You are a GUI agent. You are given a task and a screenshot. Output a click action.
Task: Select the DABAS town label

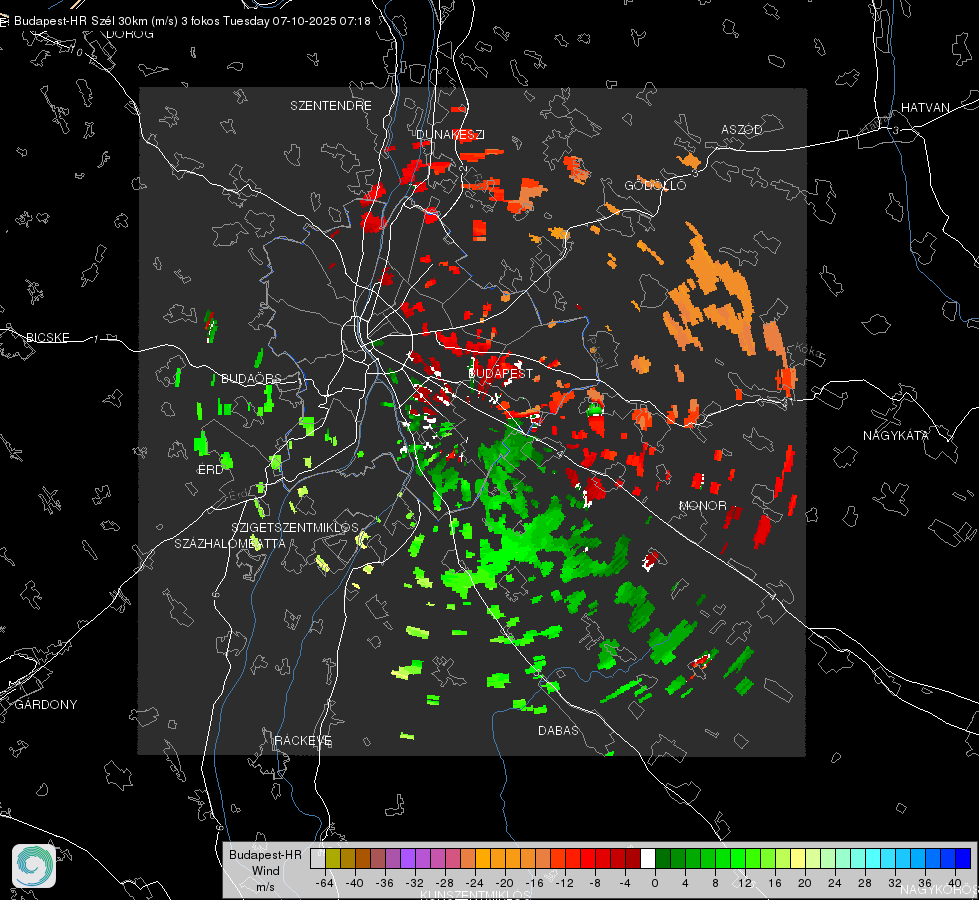[x=558, y=730]
